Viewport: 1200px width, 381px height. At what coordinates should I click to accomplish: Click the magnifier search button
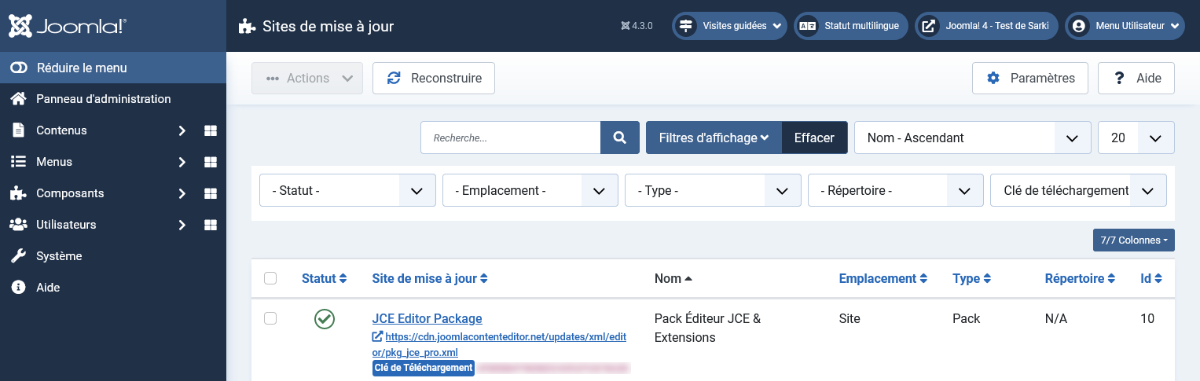click(620, 138)
